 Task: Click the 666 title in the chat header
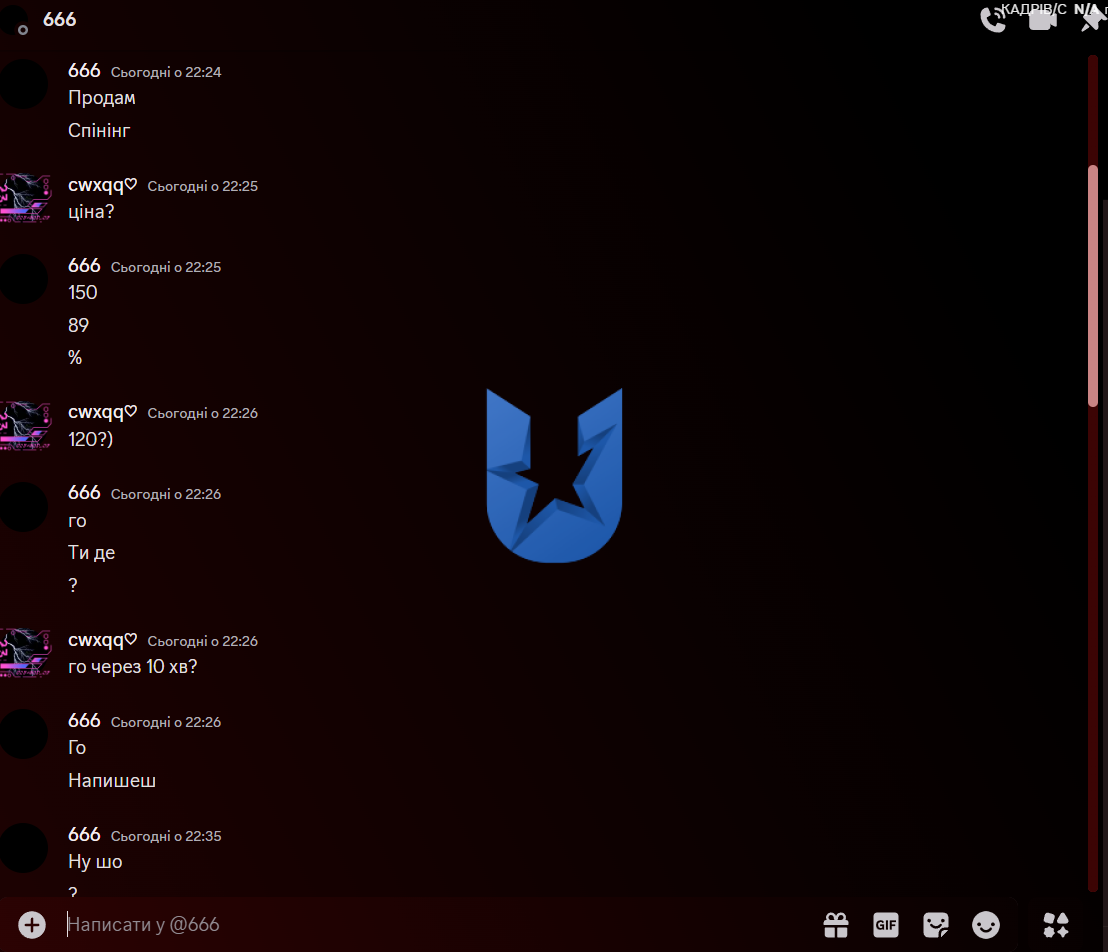pos(59,20)
